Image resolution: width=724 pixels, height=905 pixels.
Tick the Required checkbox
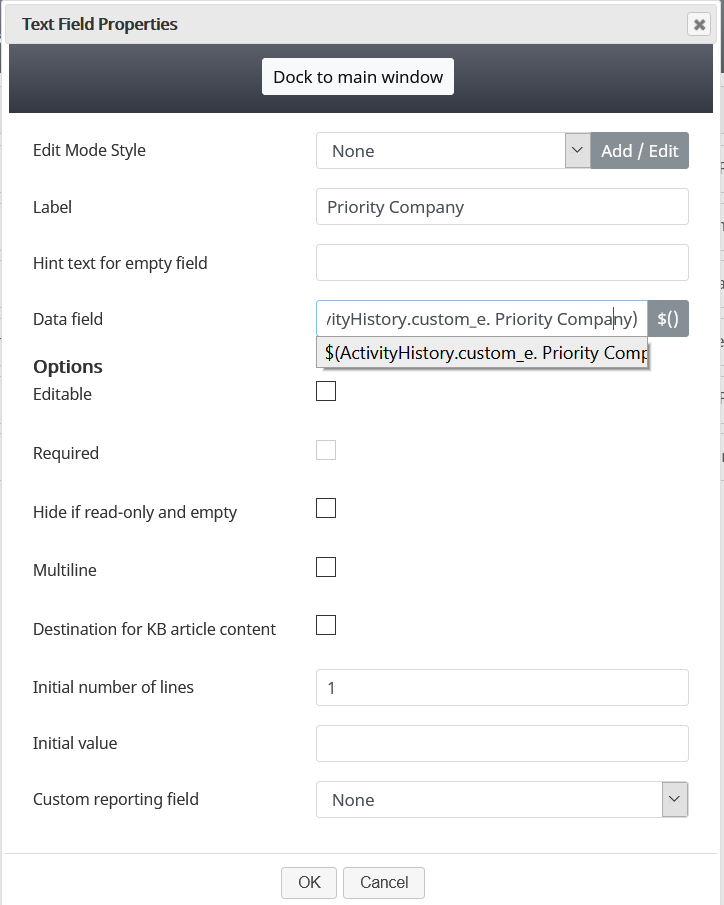coord(326,450)
